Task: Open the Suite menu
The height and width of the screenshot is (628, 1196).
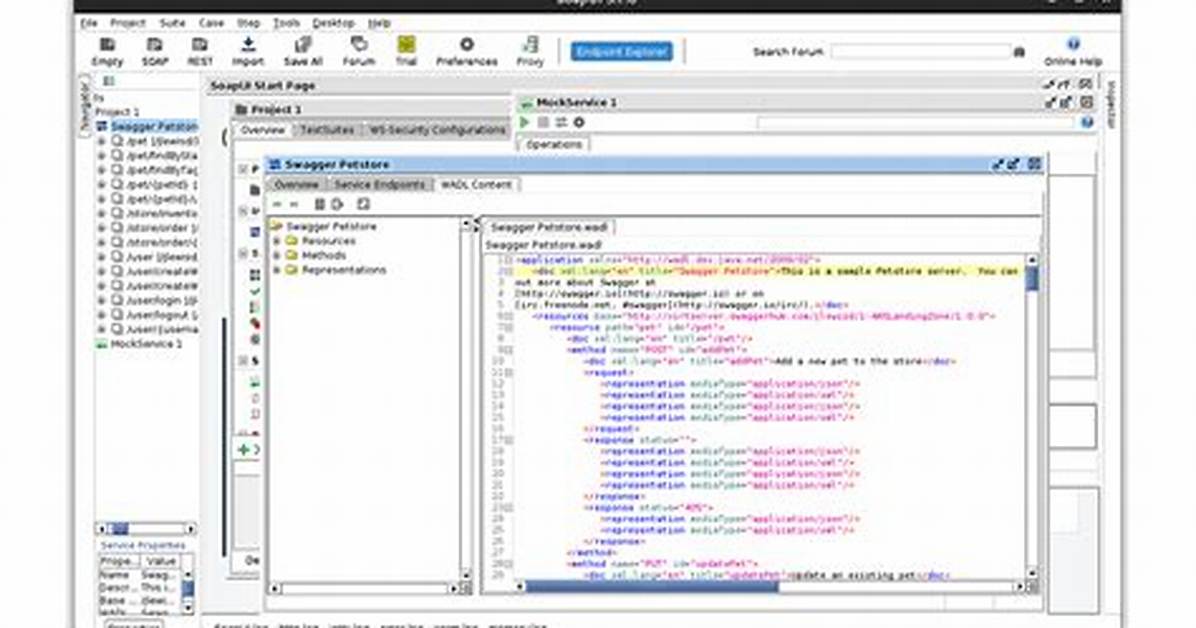Action: tap(172, 24)
